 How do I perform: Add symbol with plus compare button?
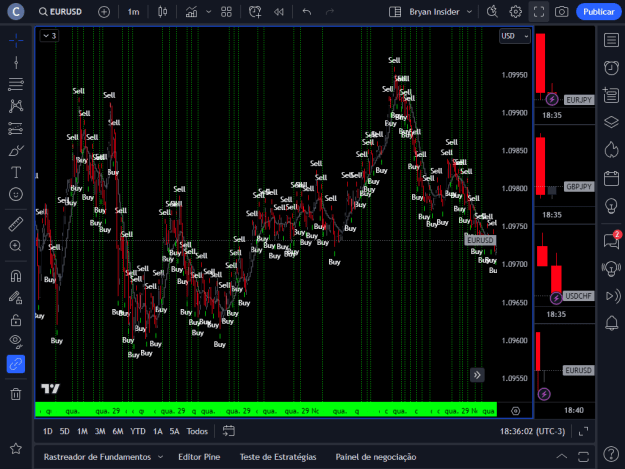click(104, 12)
